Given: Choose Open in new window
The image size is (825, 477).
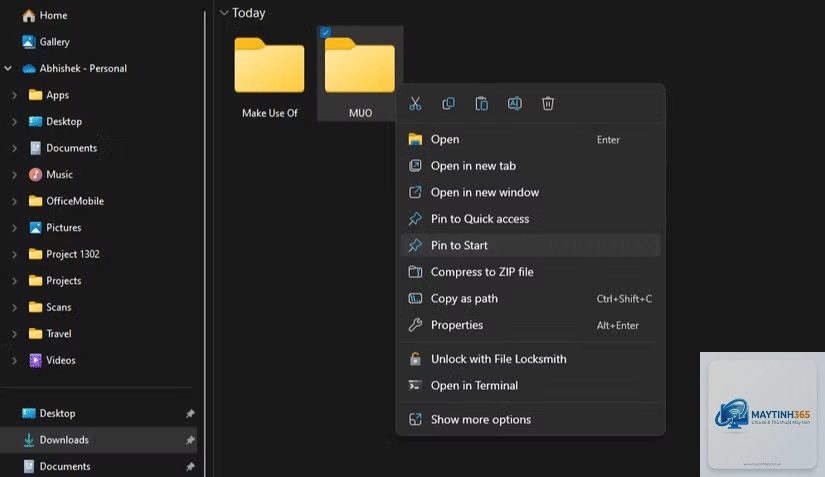Looking at the screenshot, I should (x=530, y=192).
